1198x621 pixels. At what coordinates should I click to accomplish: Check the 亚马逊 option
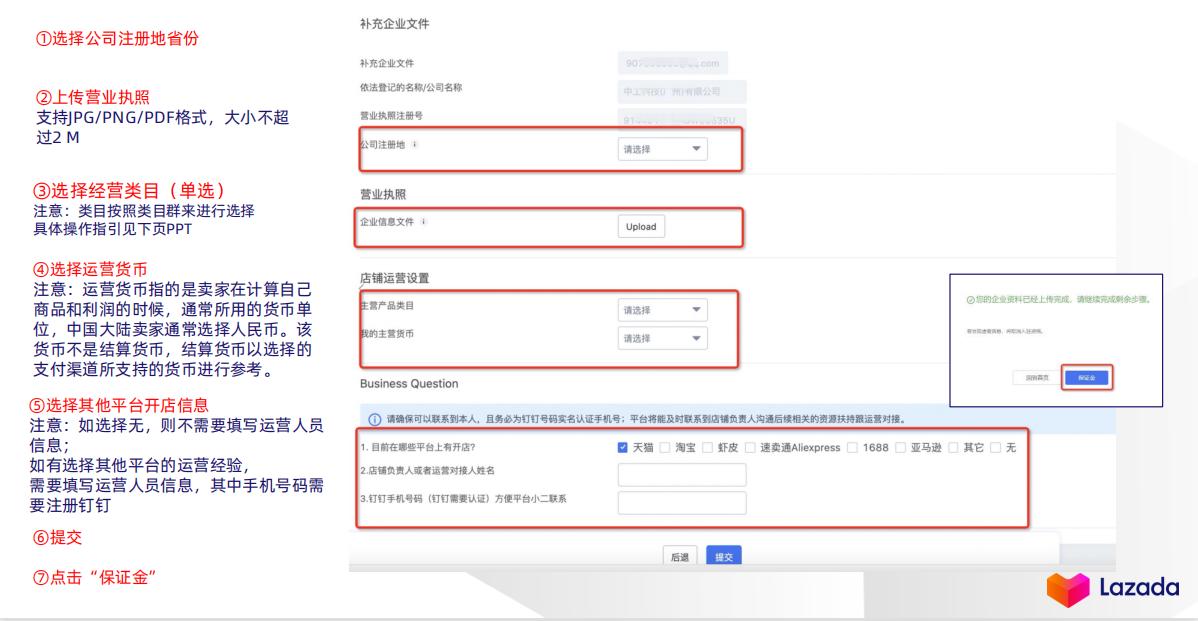(898, 447)
